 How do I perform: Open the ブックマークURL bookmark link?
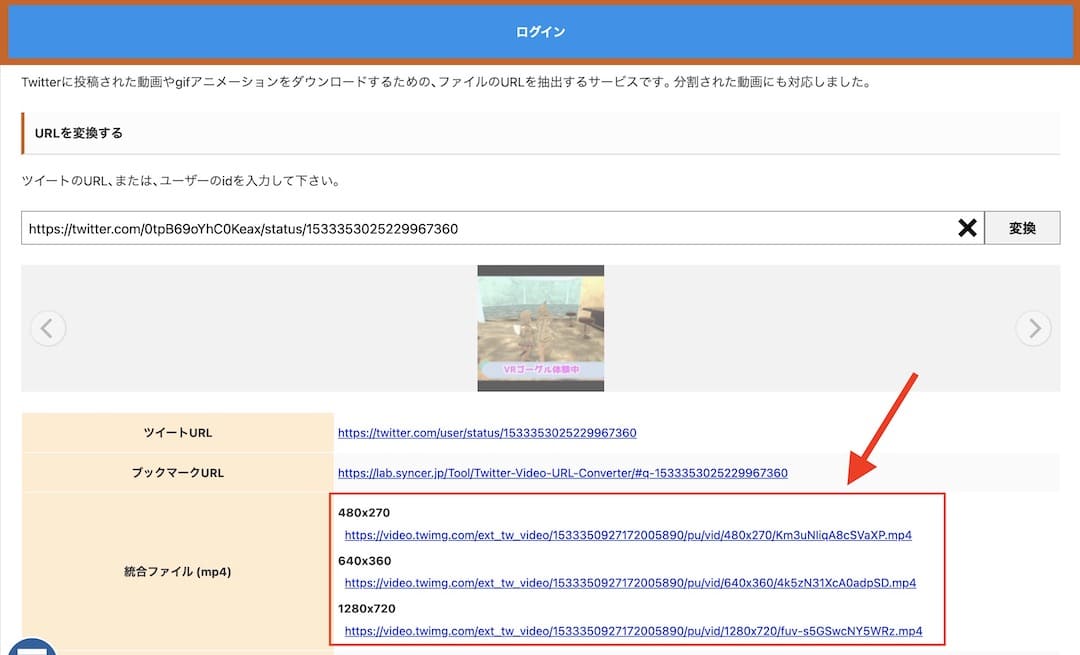click(x=562, y=472)
